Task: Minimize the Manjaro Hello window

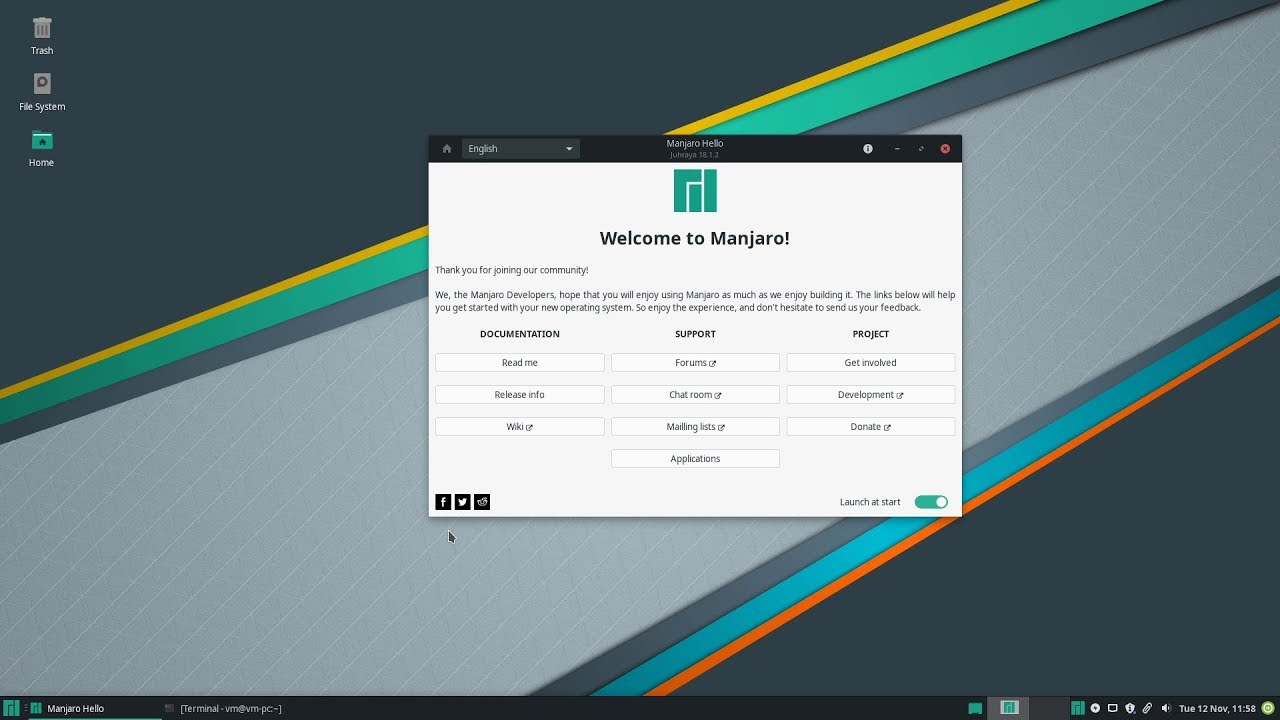Action: [897, 149]
